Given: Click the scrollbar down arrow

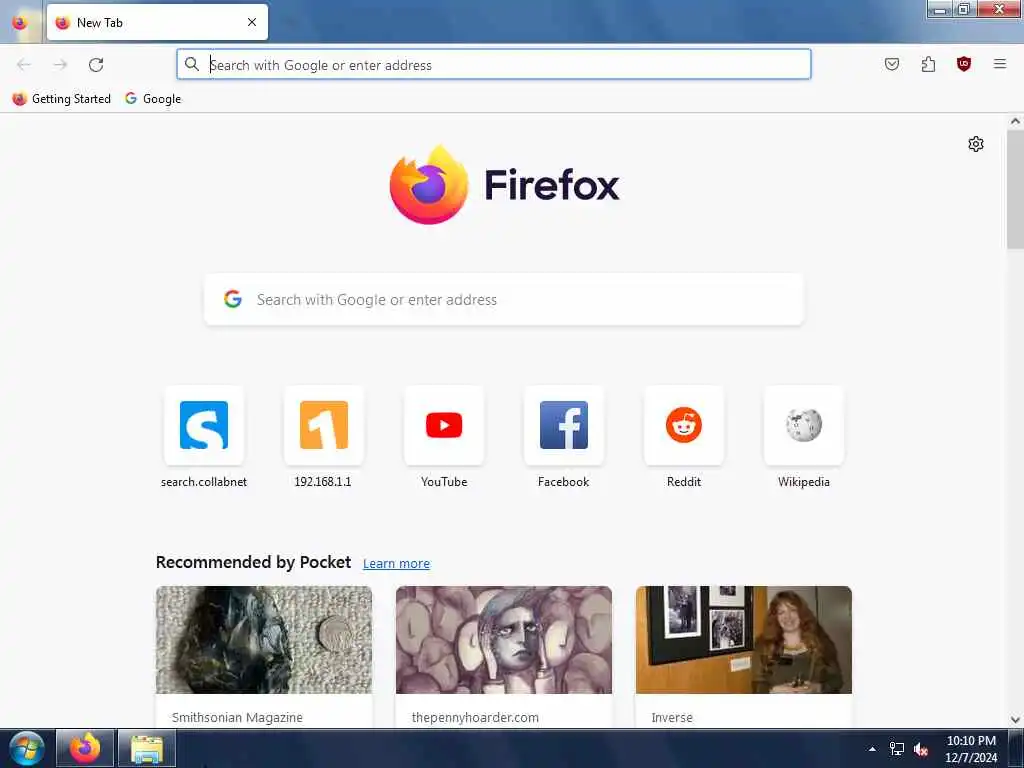Looking at the screenshot, I should (x=1015, y=720).
